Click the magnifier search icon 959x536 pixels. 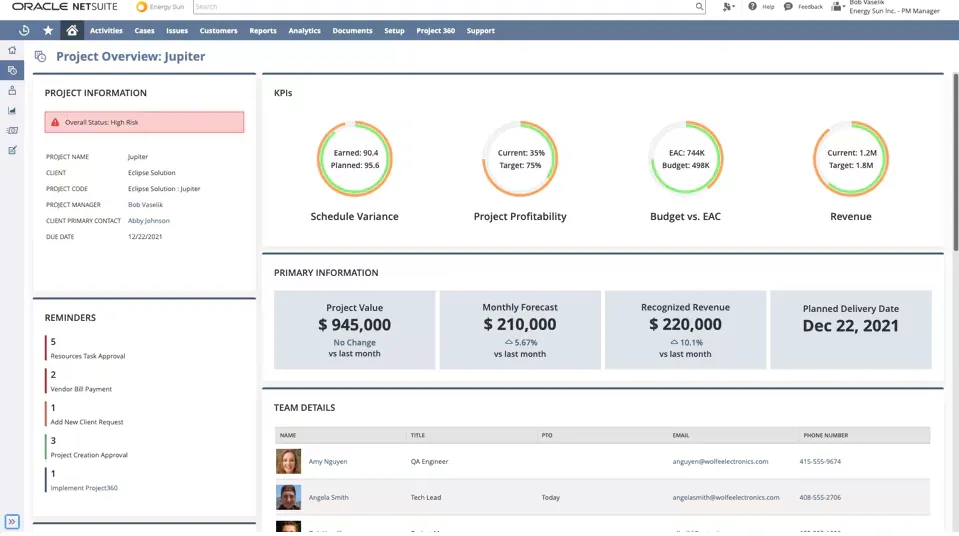(x=699, y=7)
